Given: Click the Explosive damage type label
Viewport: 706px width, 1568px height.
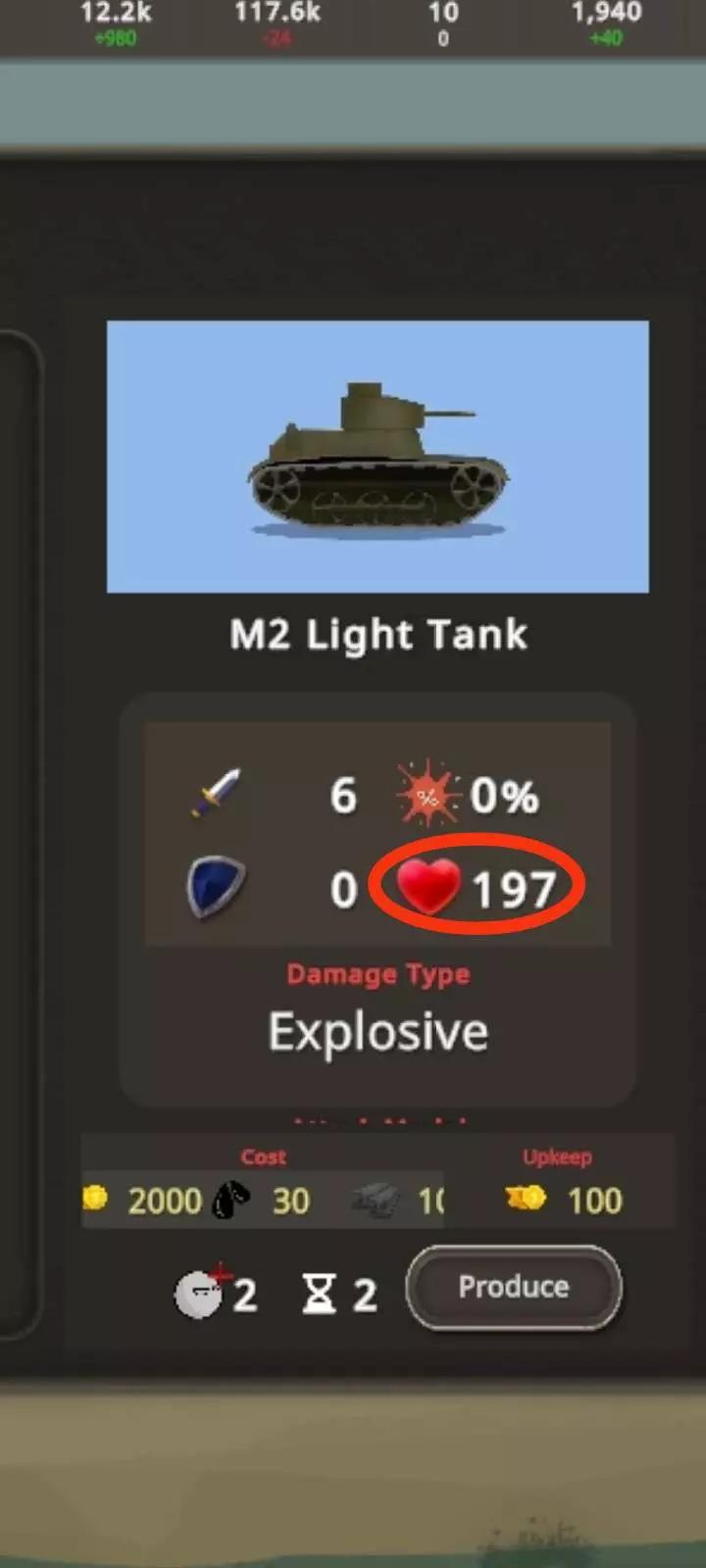Looking at the screenshot, I should pos(378,1032).
